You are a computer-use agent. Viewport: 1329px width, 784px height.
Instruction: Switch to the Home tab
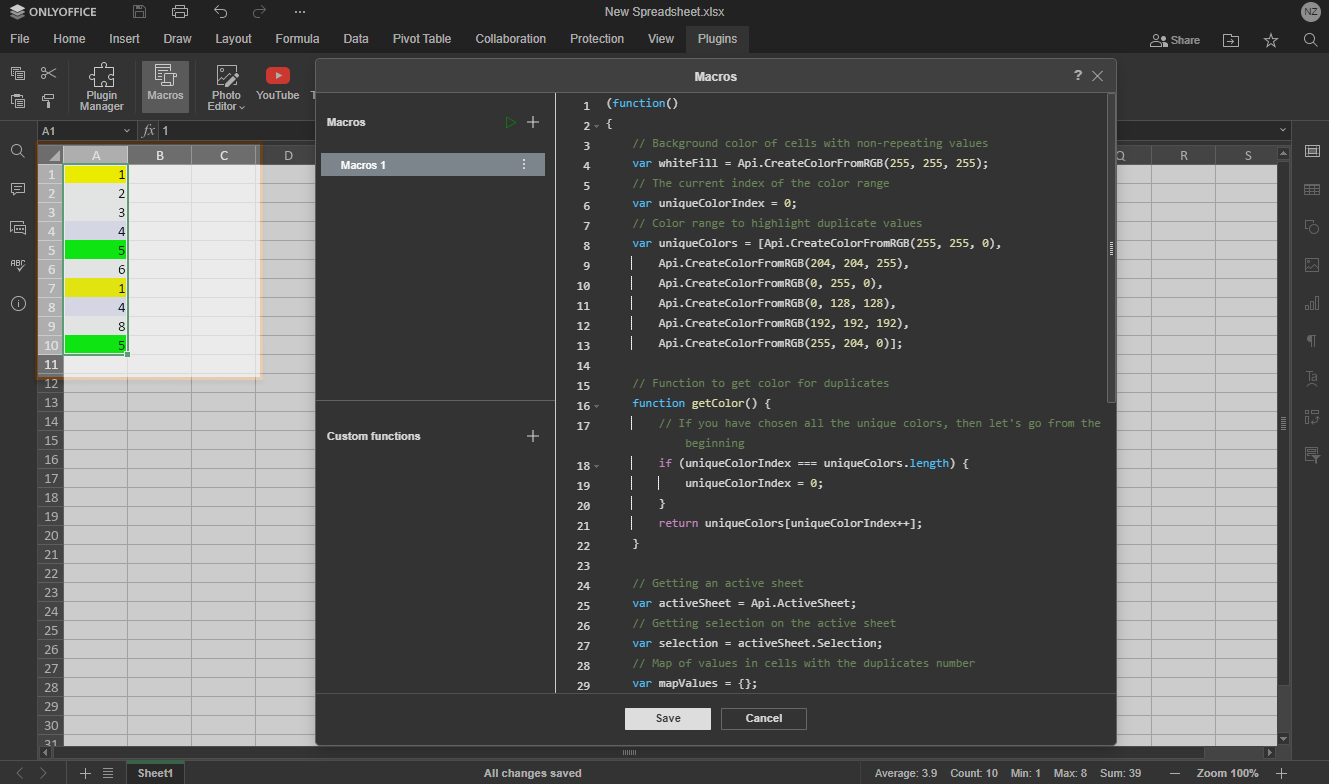(69, 39)
